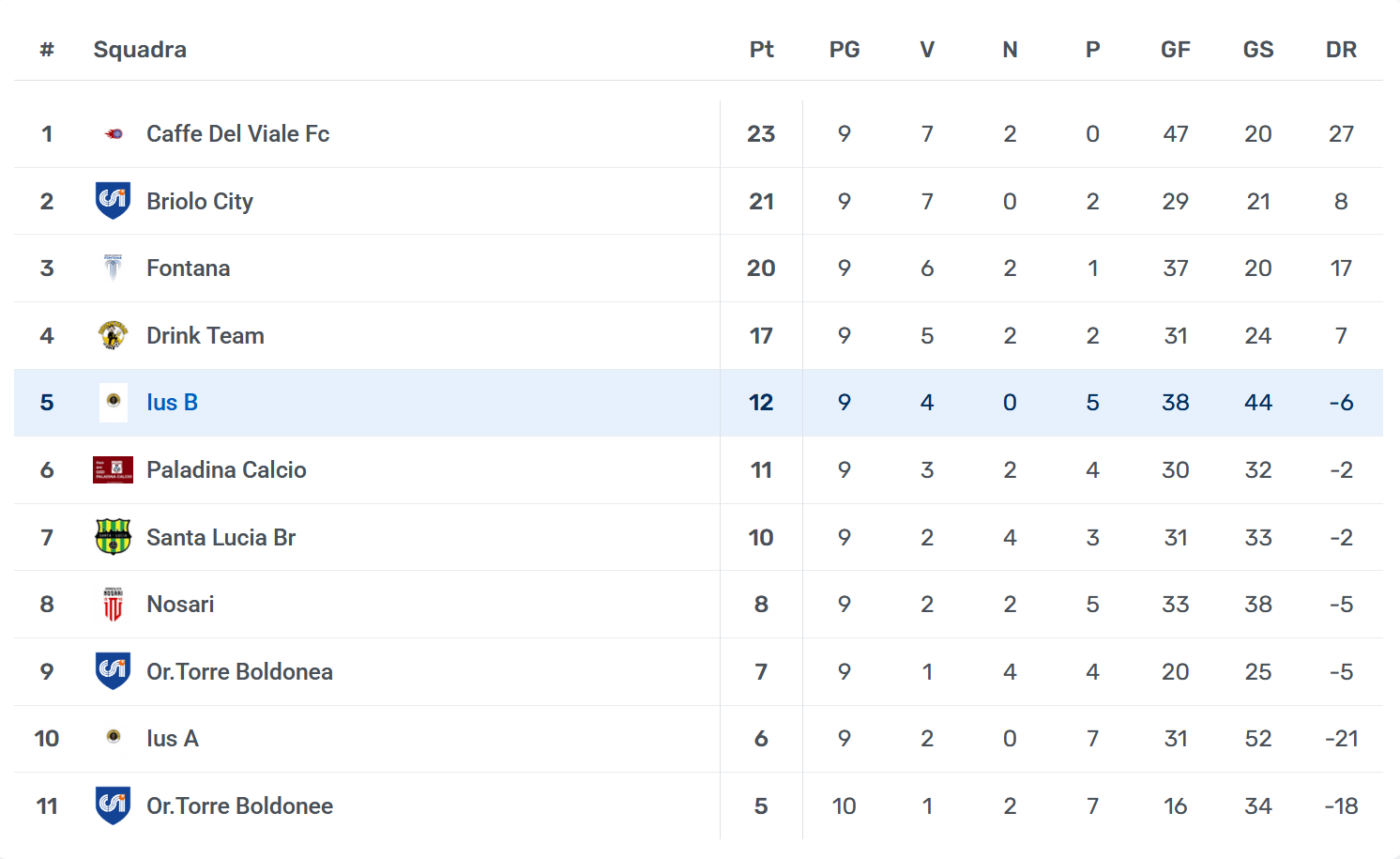Click the Pt column header

pyautogui.click(x=761, y=50)
